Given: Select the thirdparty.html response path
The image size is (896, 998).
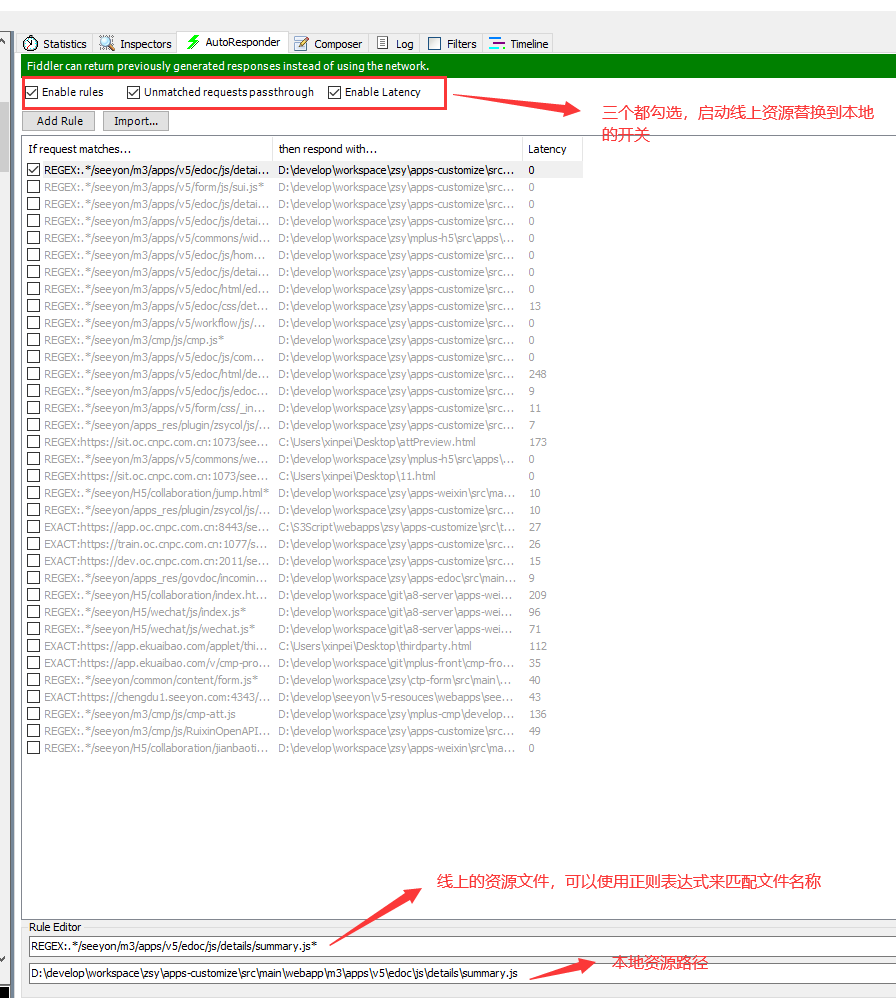Looking at the screenshot, I should click(x=375, y=646).
